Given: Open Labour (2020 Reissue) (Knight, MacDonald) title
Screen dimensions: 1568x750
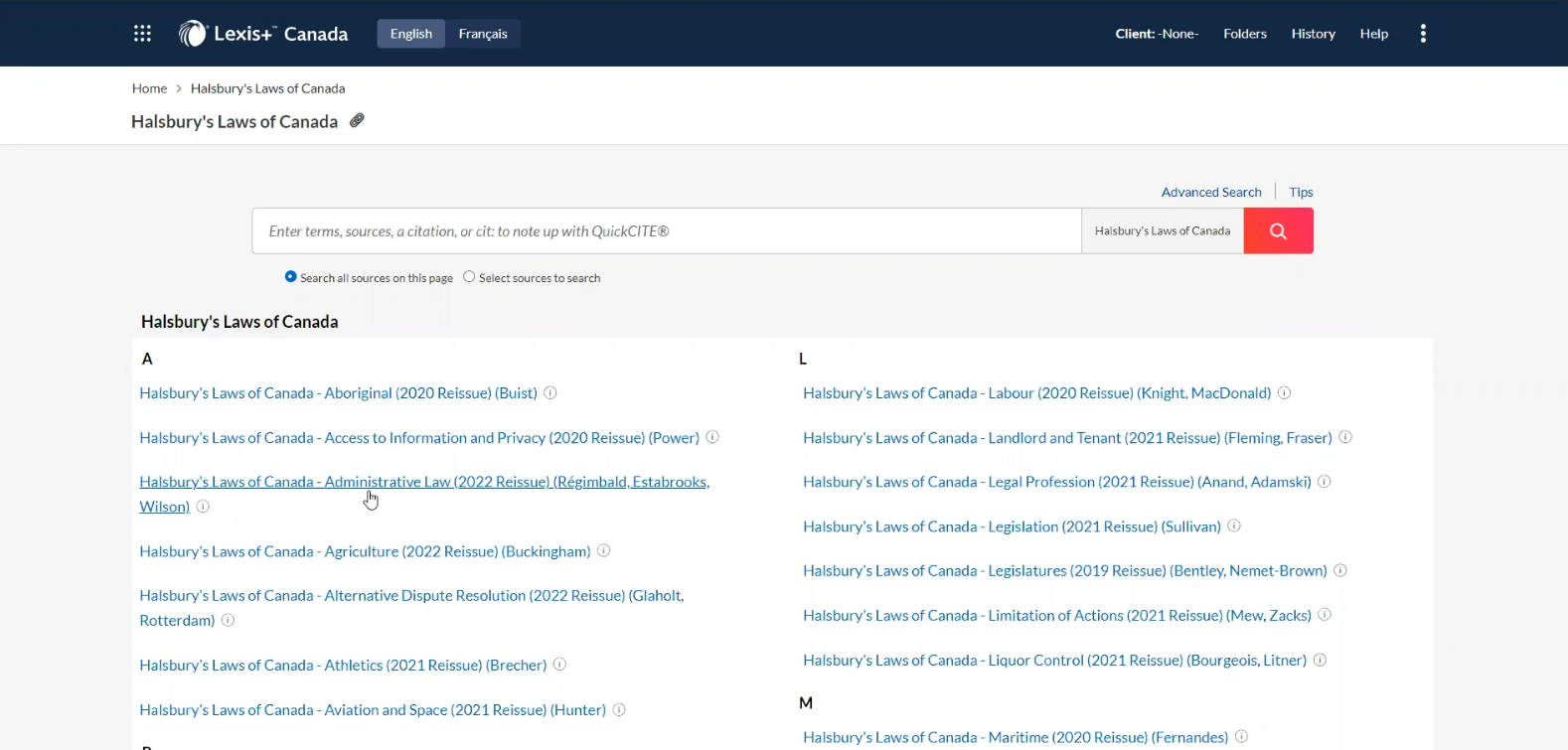Looking at the screenshot, I should (1037, 393).
